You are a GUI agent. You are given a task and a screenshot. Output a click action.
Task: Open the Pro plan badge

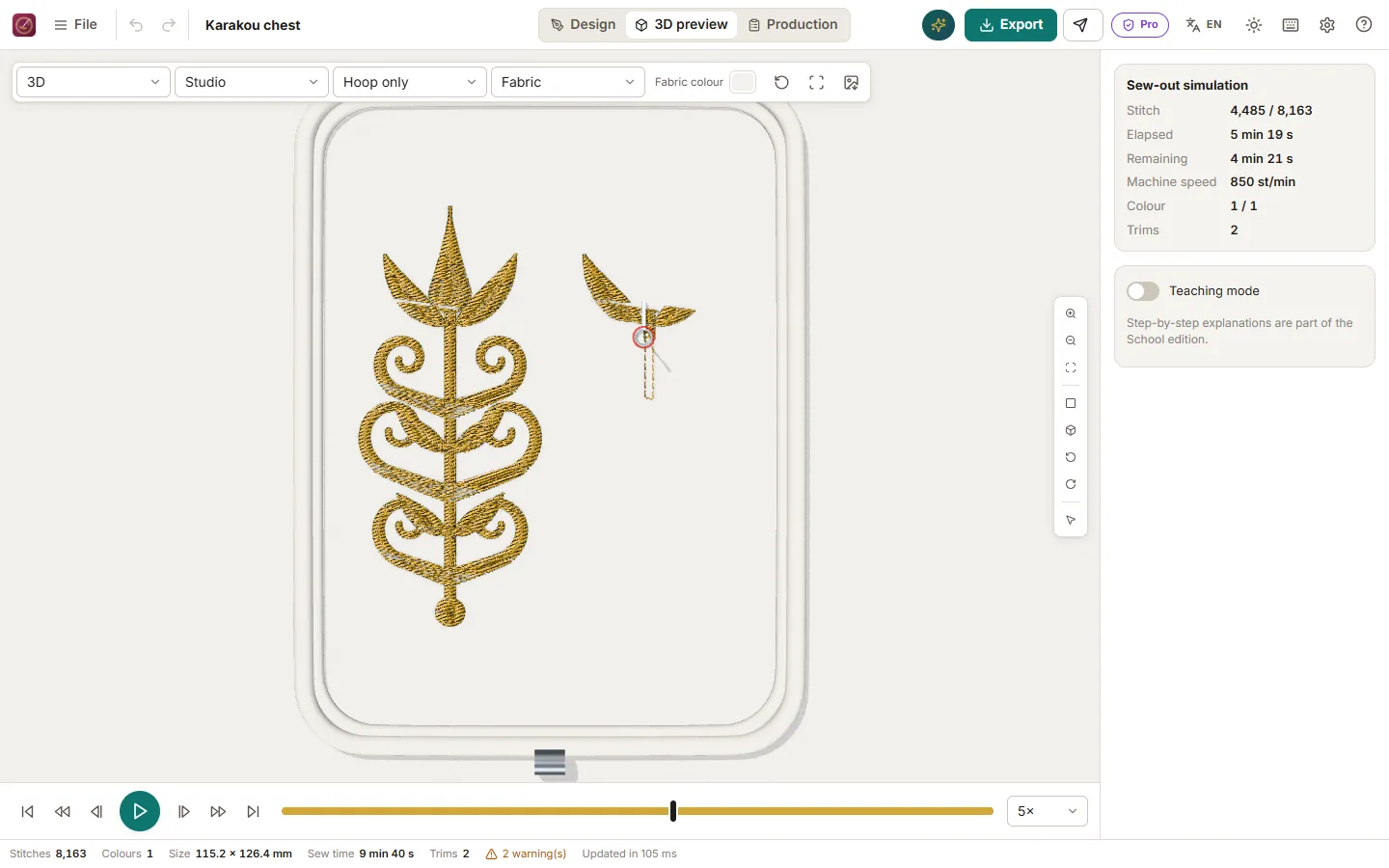pos(1140,25)
